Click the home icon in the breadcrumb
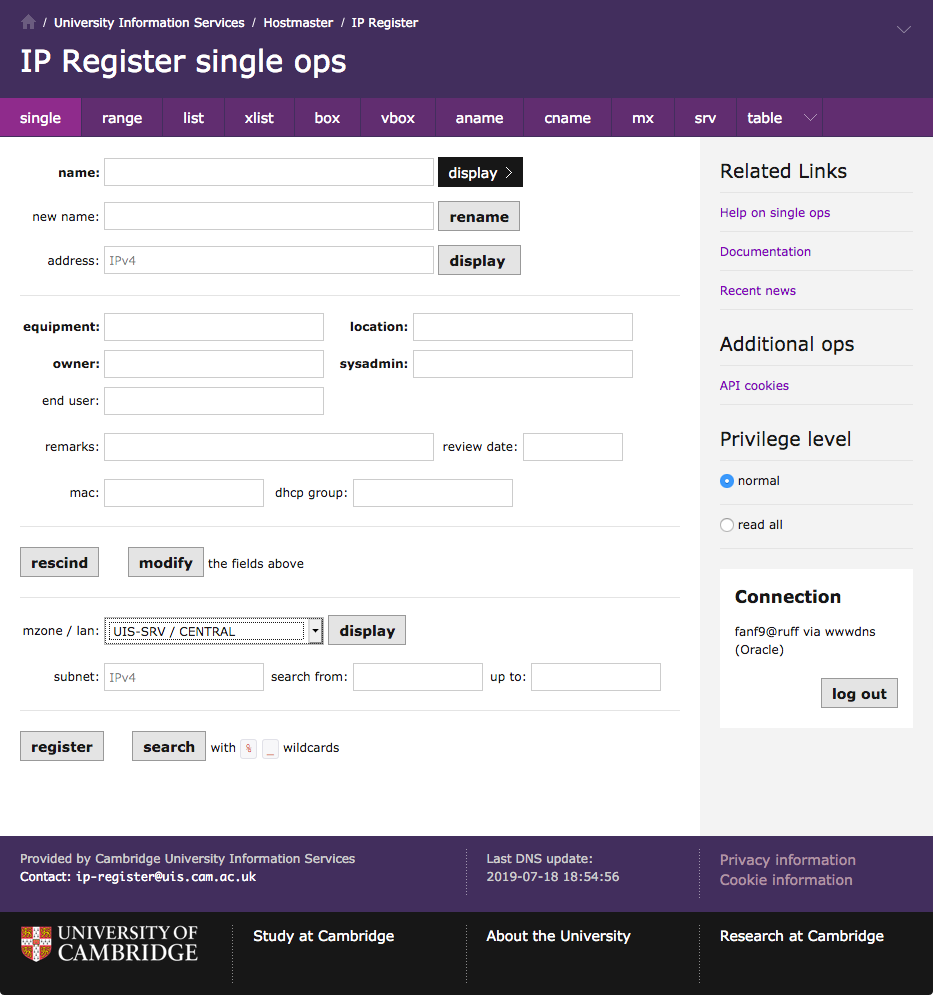Screen dimensions: 933x995 pos(28,22)
